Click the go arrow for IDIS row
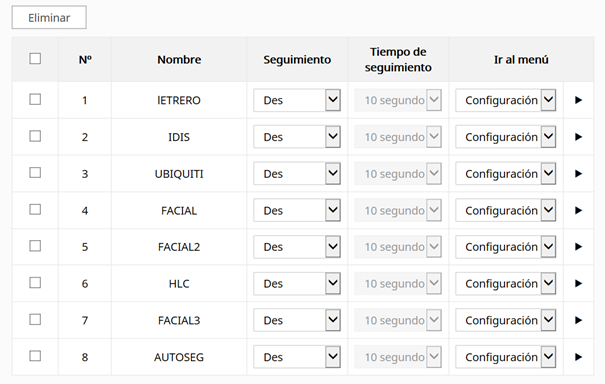 578,137
